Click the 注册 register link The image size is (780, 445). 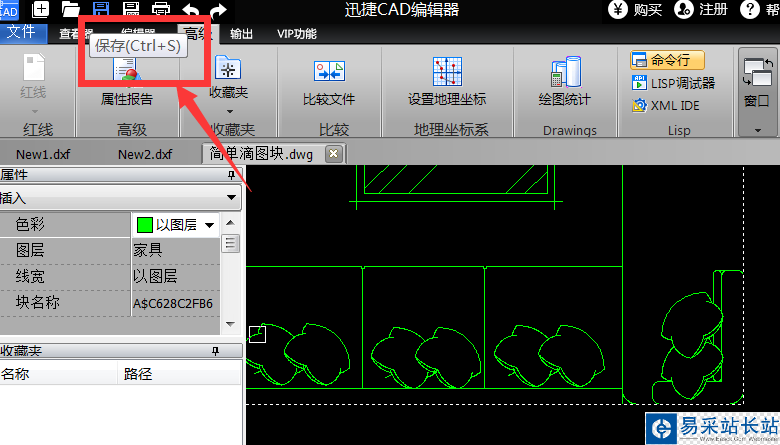coord(713,10)
